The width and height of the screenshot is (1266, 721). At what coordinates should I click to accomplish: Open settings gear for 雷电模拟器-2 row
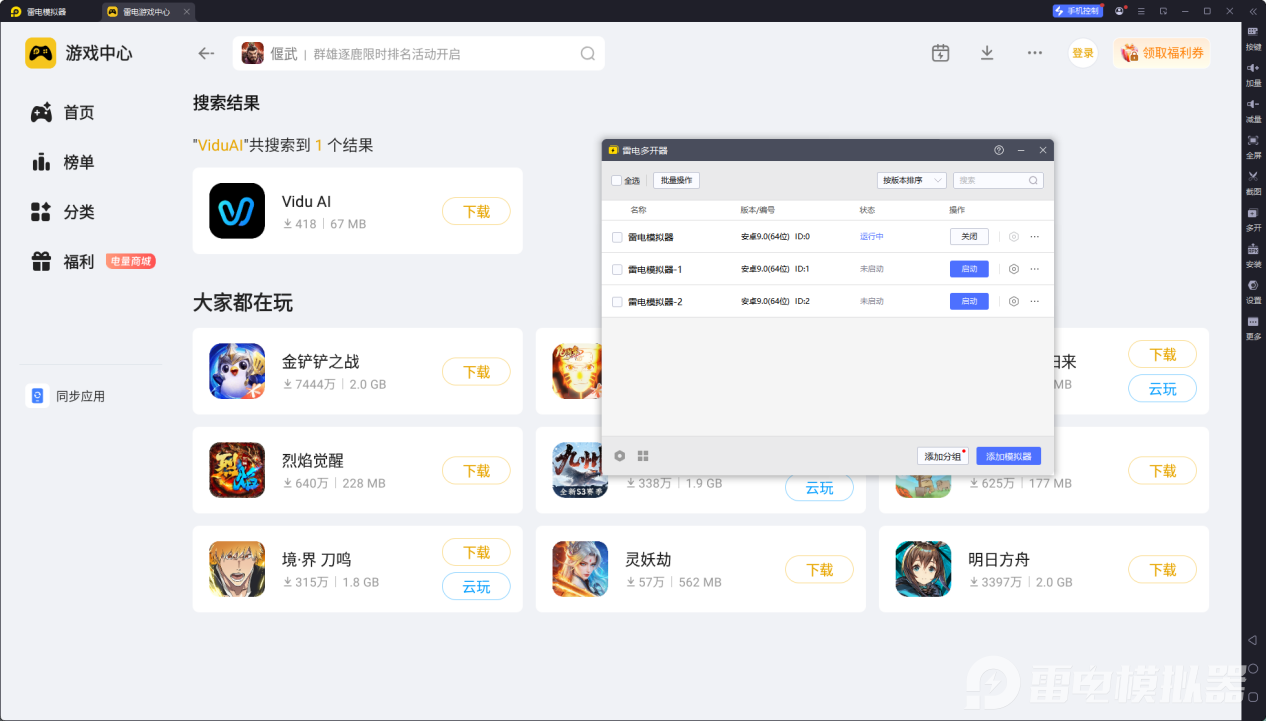pyautogui.click(x=1014, y=301)
